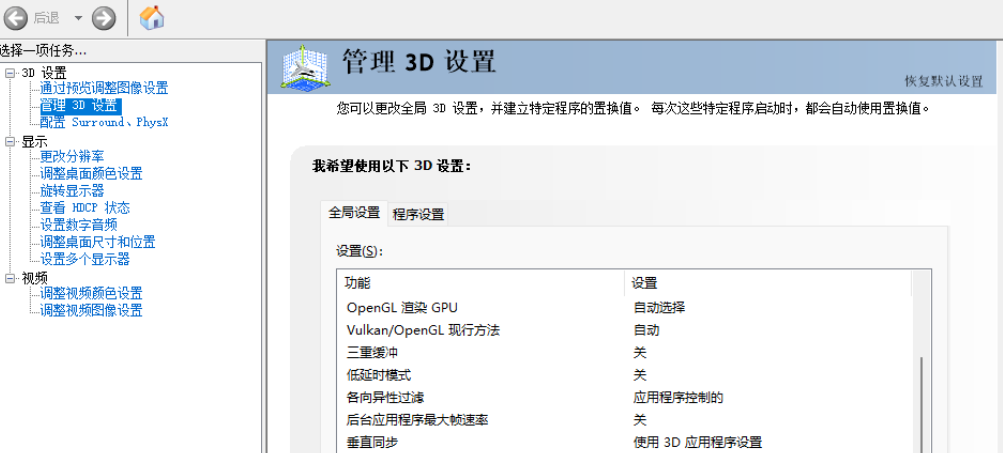Screen dimensions: 1003x453
Task: Select the 垂直同步 setting row
Action: (x=480, y=442)
